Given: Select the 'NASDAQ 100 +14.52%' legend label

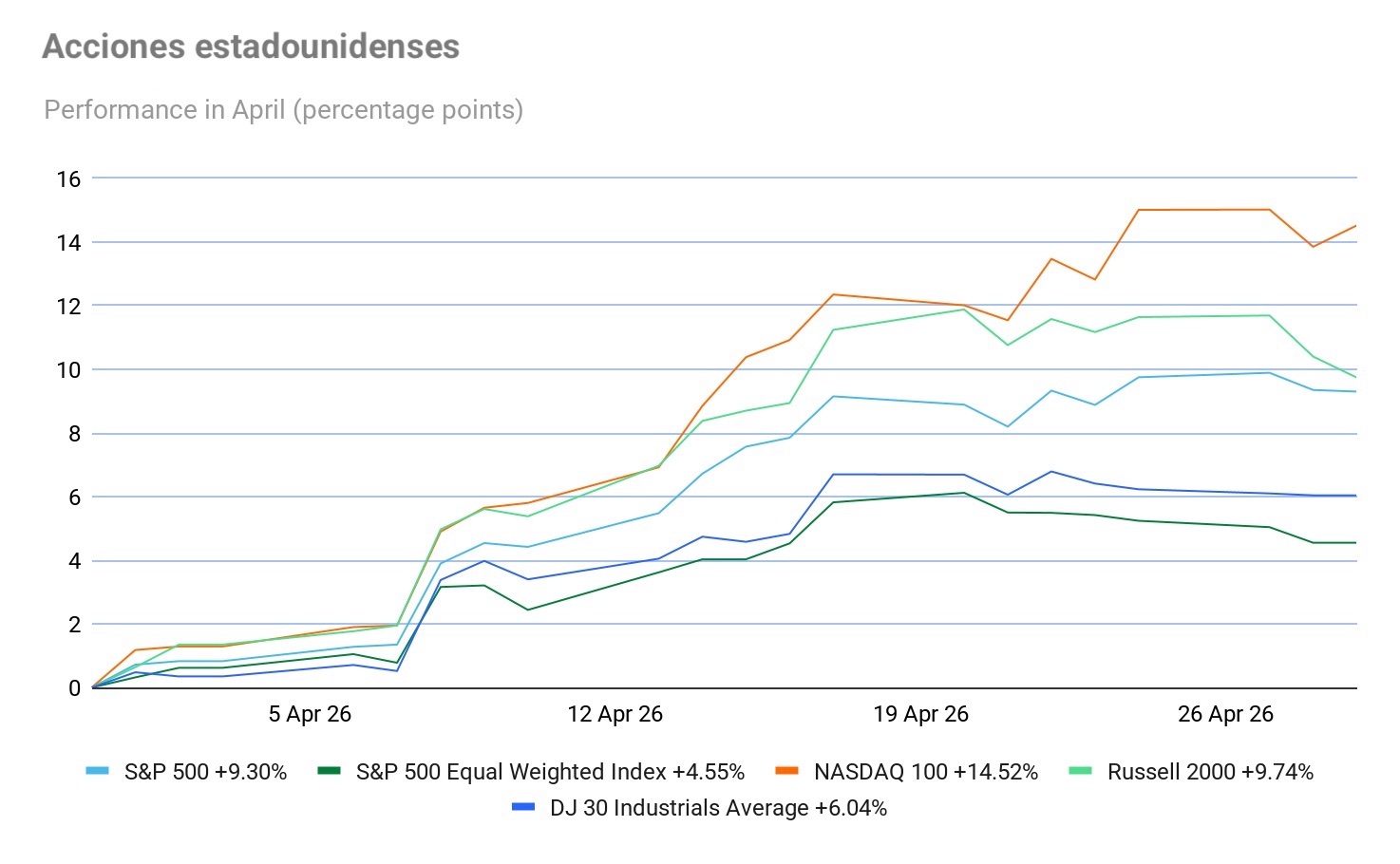Looking at the screenshot, I should [926, 772].
